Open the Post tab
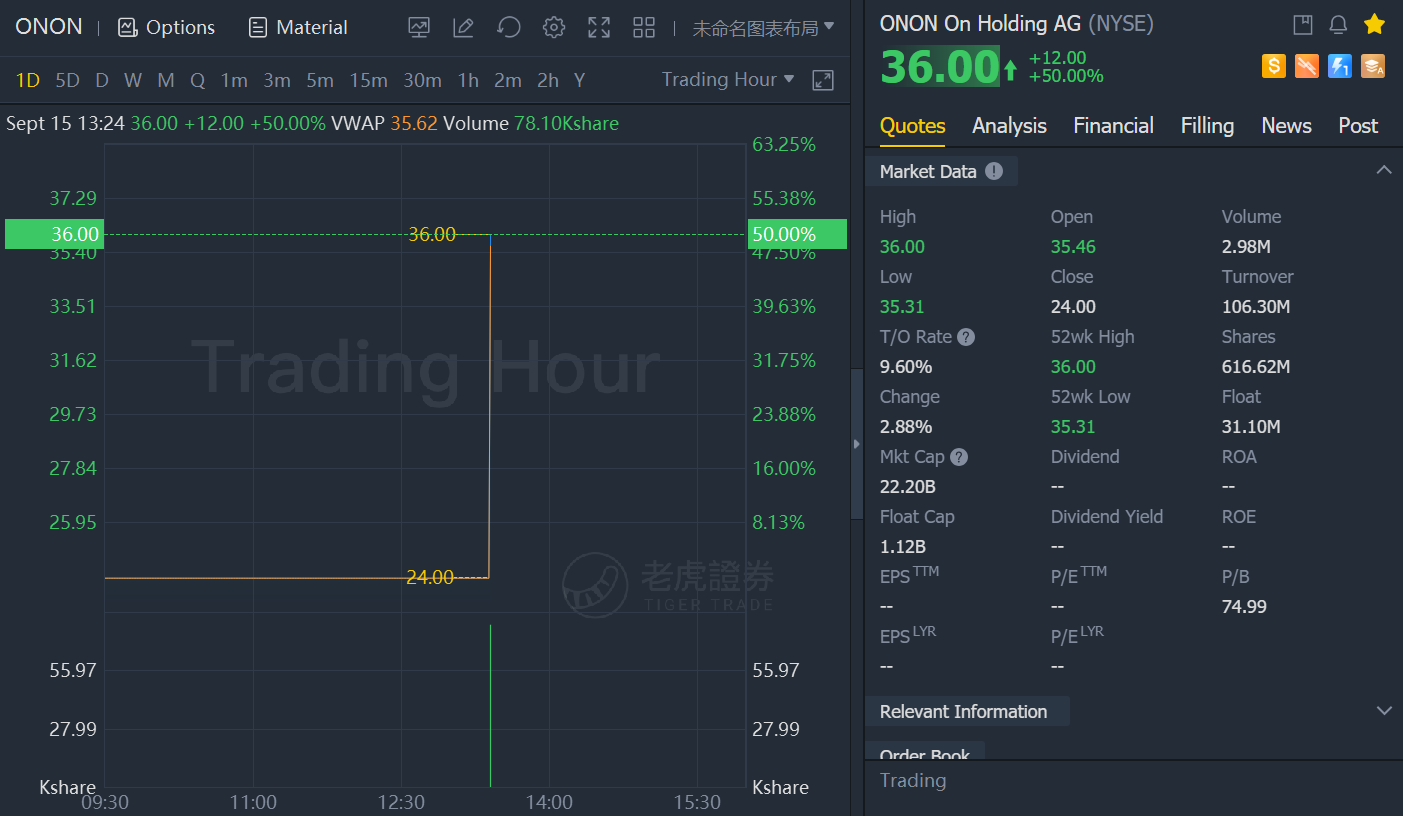This screenshot has height=816, width=1403. click(1359, 126)
